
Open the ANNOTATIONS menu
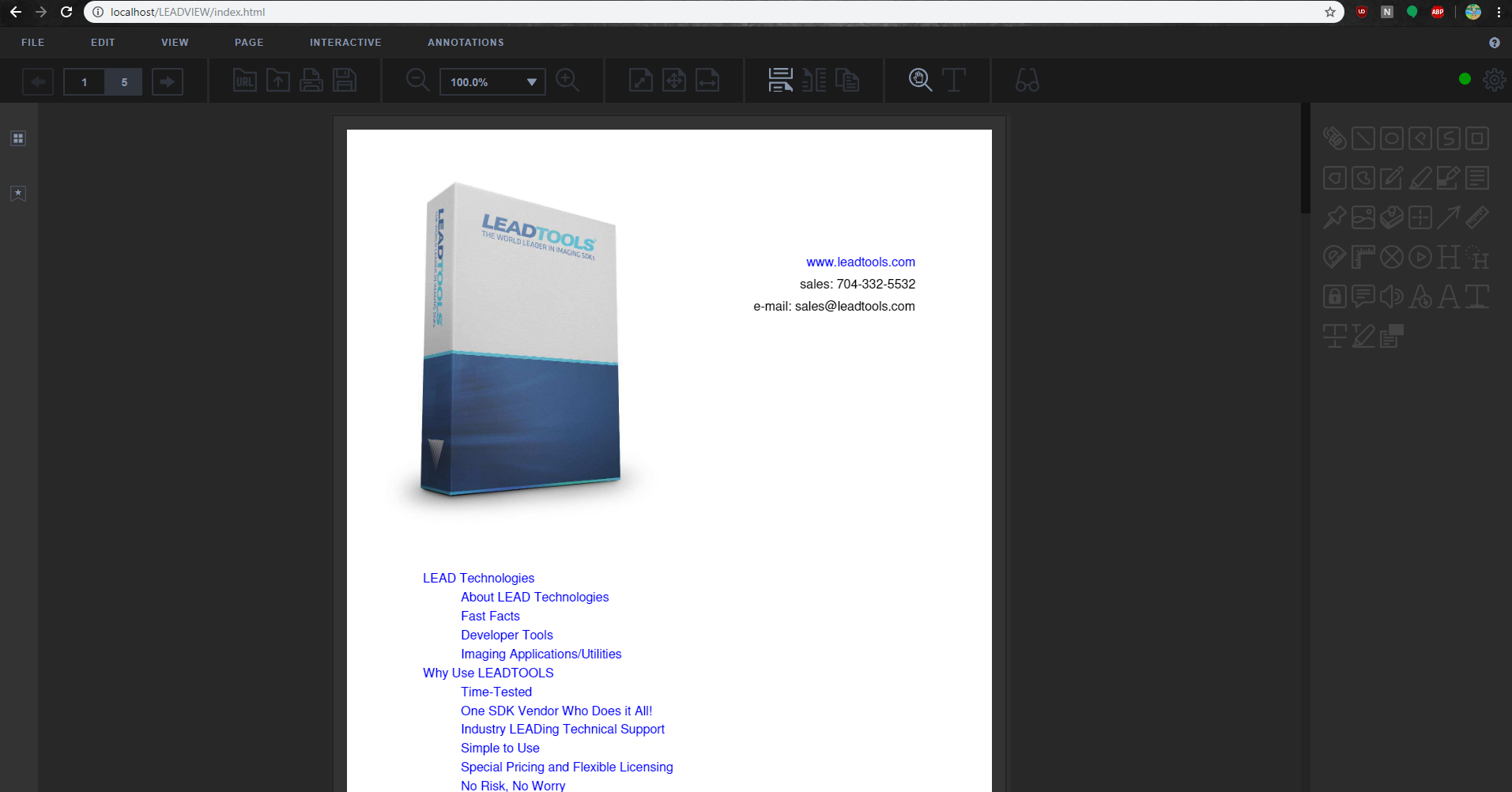466,43
